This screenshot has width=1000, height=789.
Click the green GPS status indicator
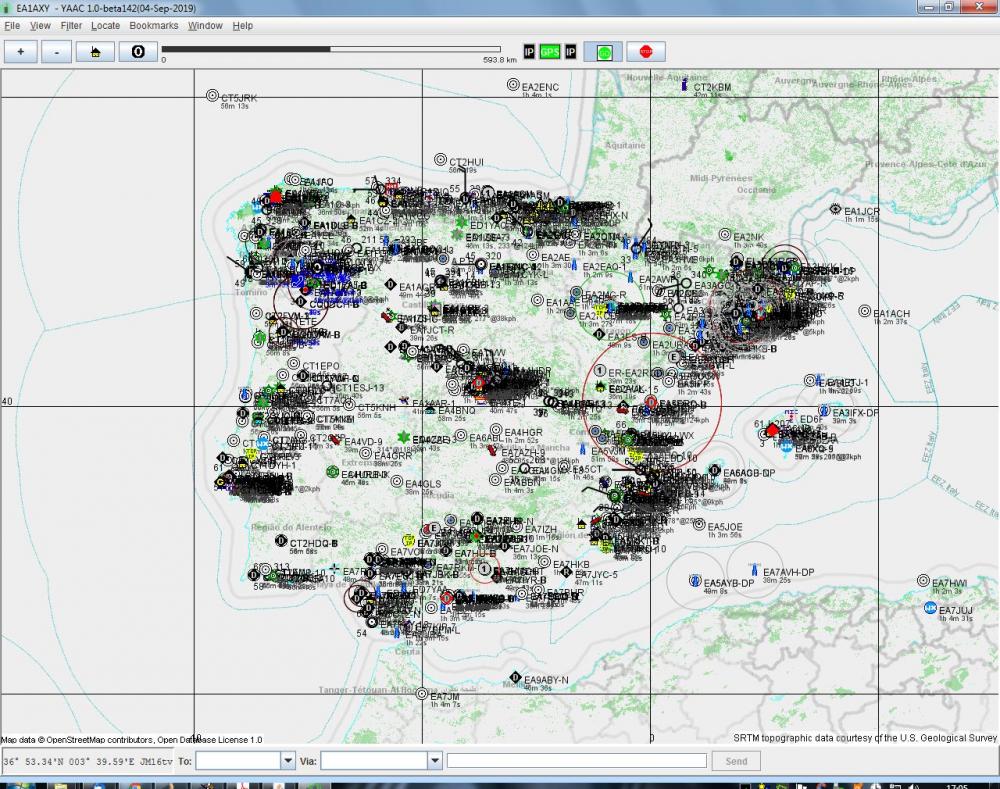550,52
